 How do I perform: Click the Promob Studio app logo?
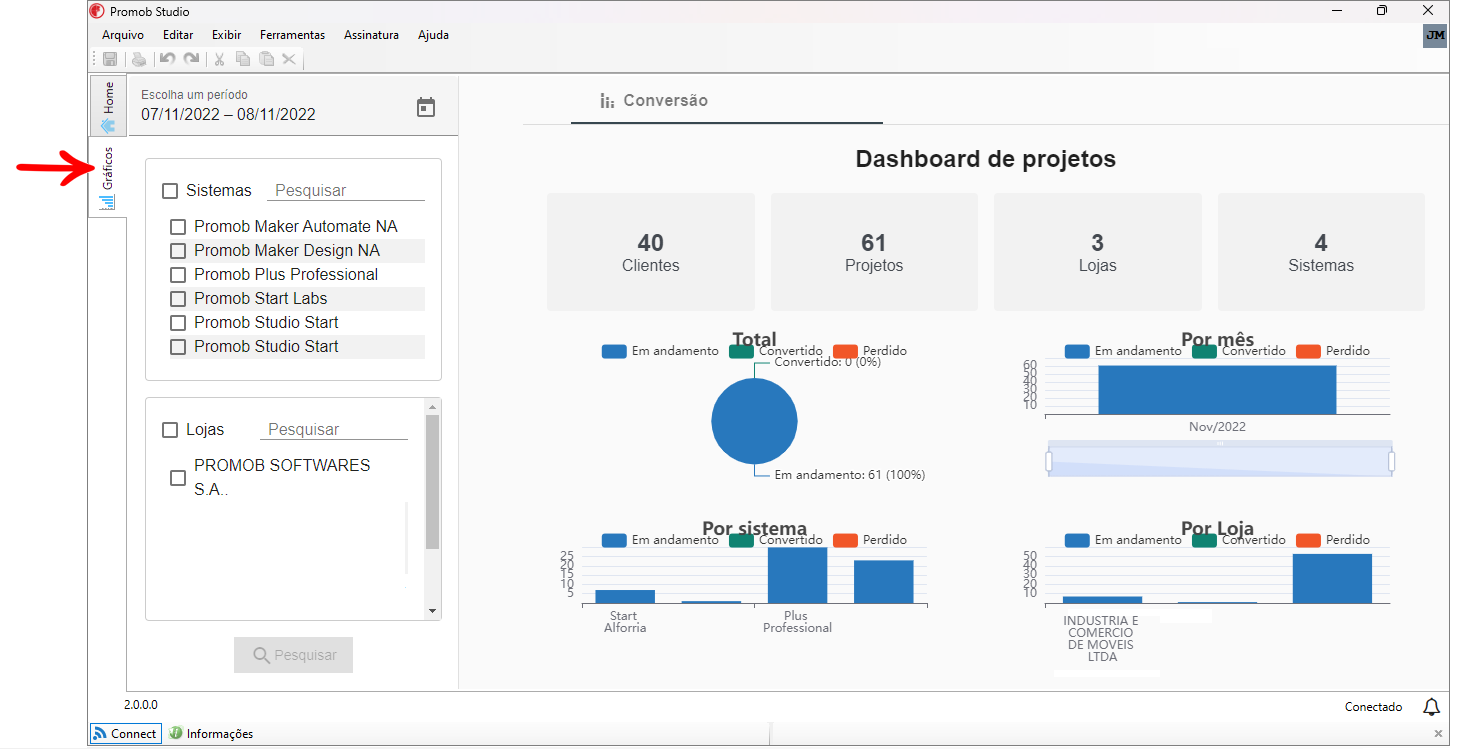click(x=97, y=11)
